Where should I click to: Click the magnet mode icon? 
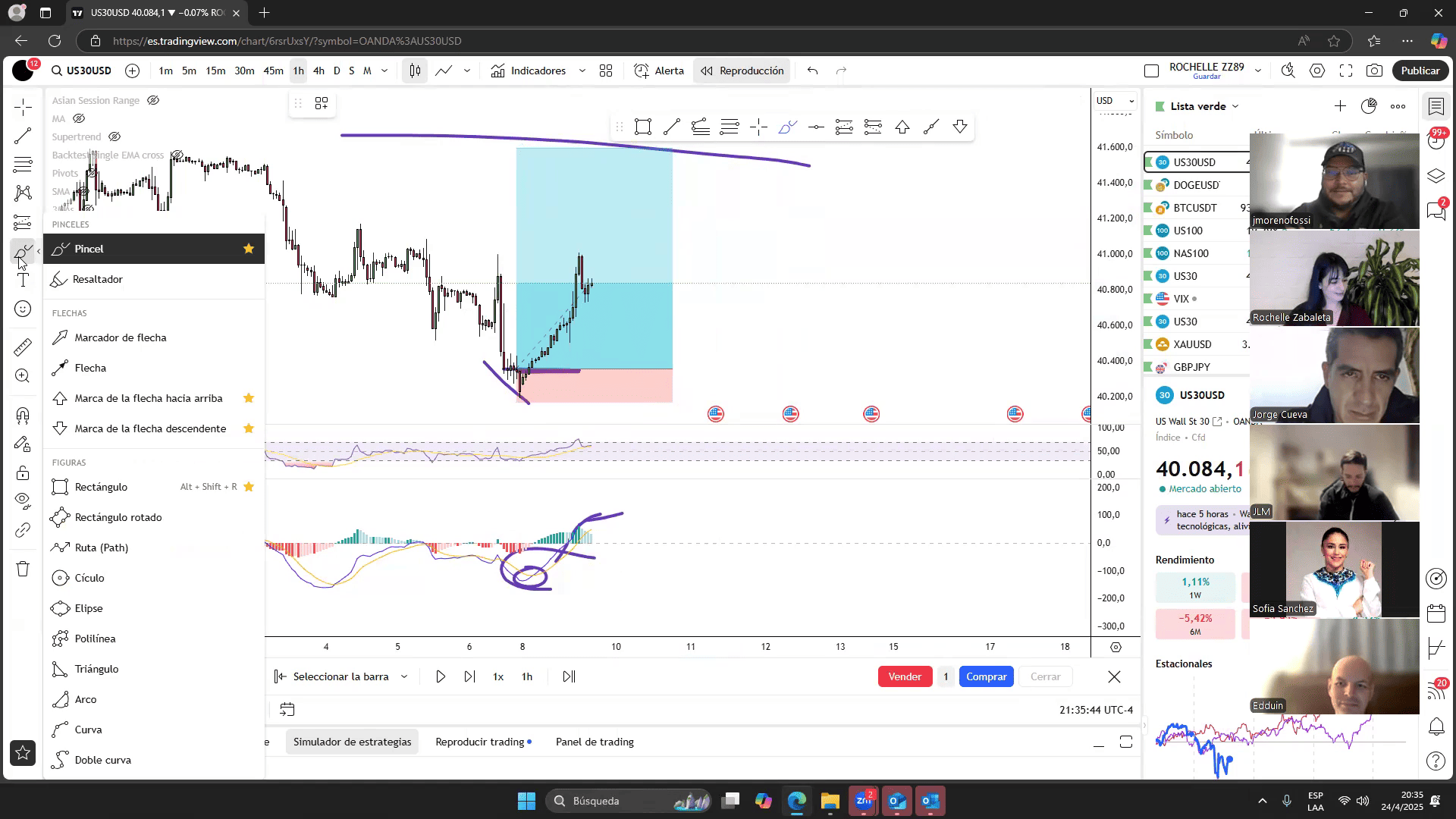pyautogui.click(x=23, y=415)
